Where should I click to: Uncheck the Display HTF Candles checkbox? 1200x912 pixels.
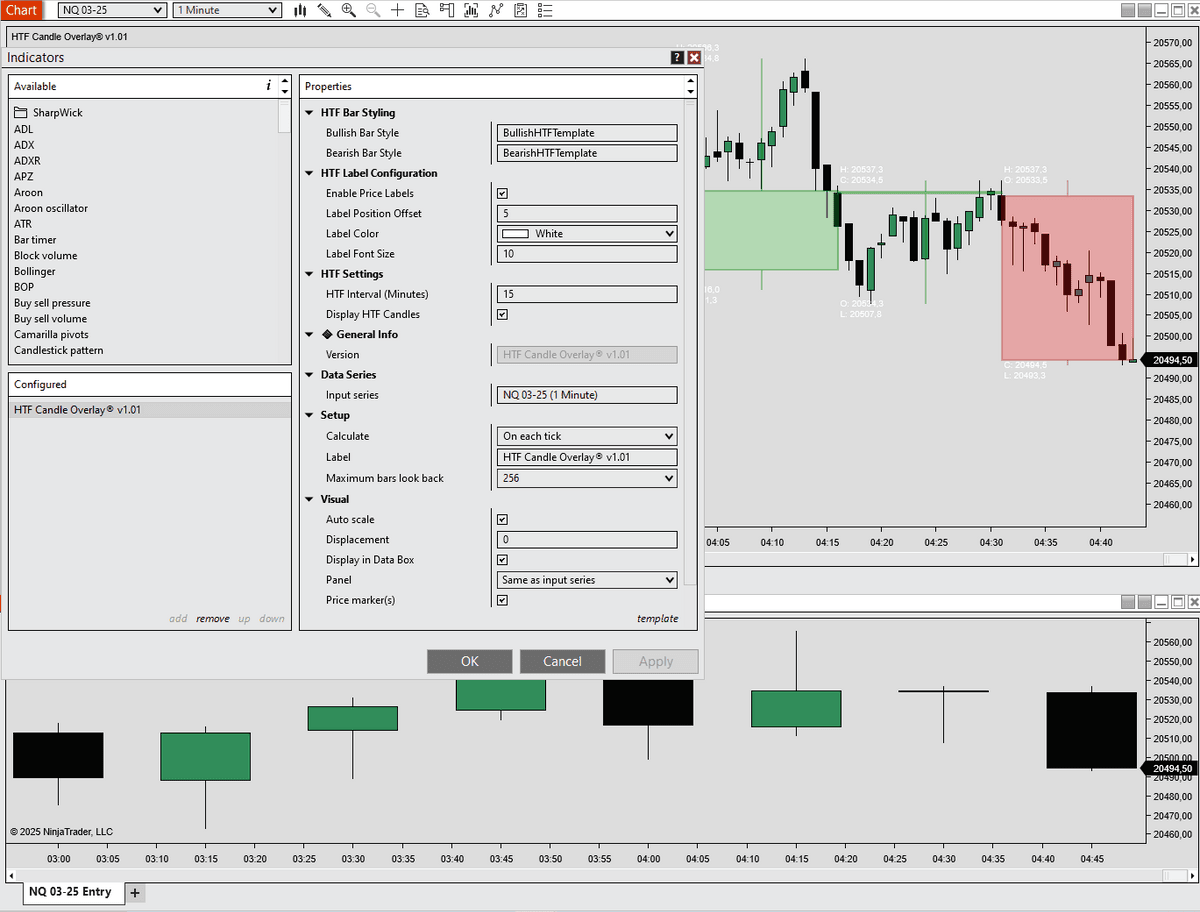pos(502,315)
